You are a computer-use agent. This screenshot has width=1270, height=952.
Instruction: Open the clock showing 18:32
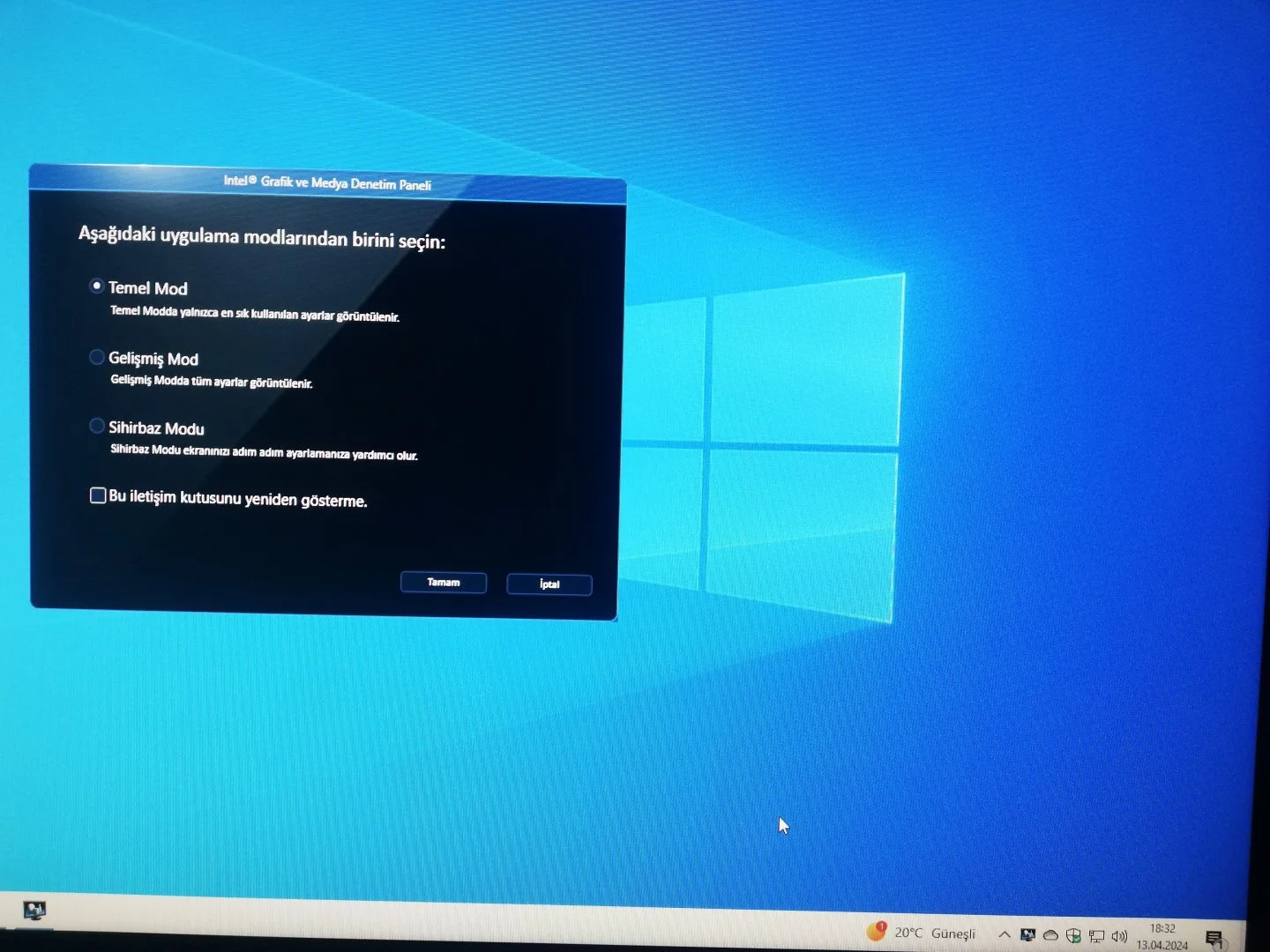click(x=1162, y=937)
